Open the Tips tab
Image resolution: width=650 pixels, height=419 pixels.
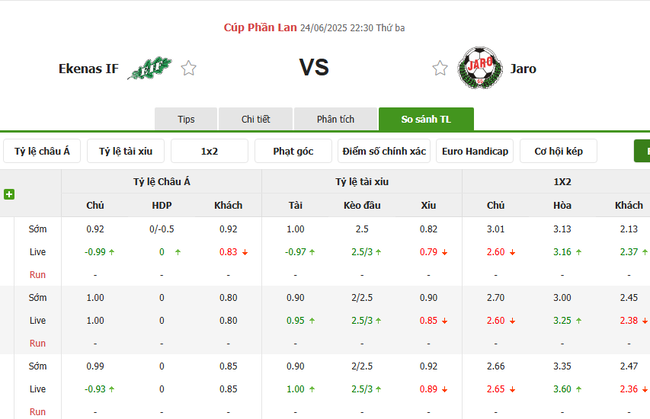click(186, 119)
